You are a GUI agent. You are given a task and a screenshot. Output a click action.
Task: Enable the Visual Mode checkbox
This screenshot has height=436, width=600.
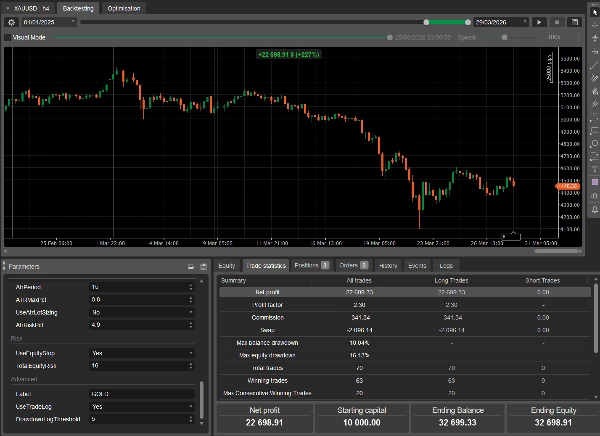click(8, 37)
